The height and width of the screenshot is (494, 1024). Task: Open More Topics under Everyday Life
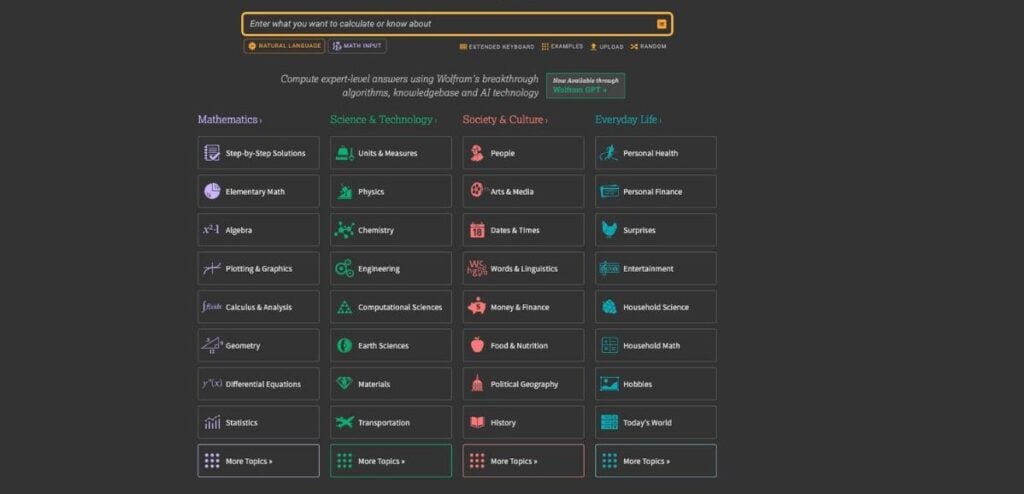tap(656, 461)
